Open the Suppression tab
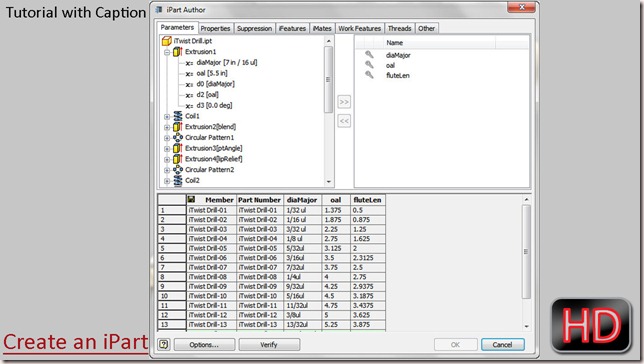 pyautogui.click(x=254, y=28)
